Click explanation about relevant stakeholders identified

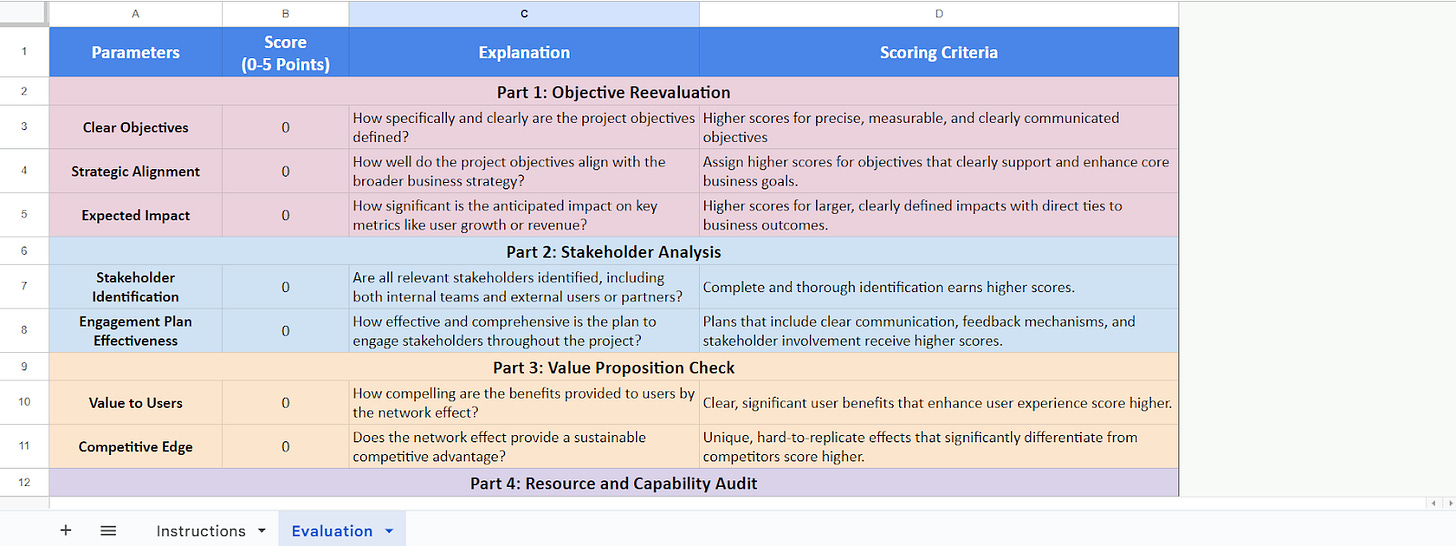point(524,287)
